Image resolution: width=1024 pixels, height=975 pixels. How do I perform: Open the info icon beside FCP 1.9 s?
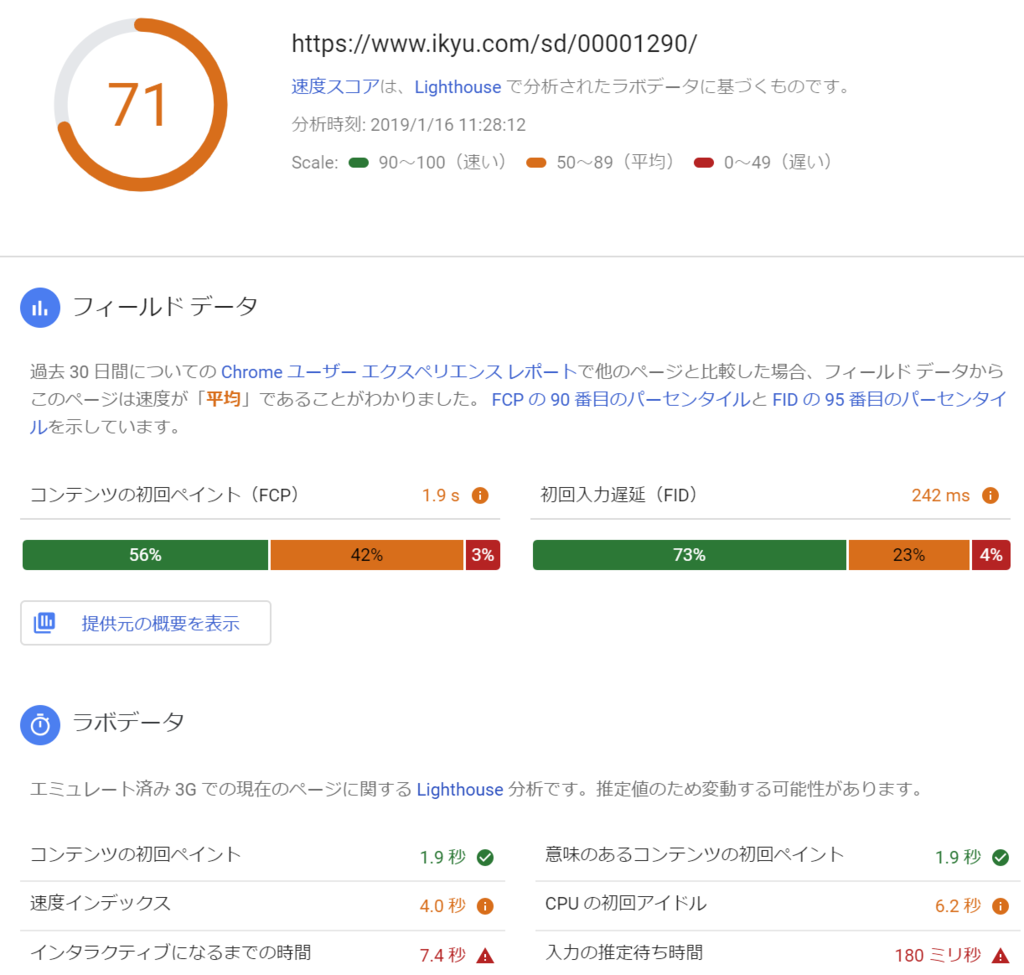(479, 494)
